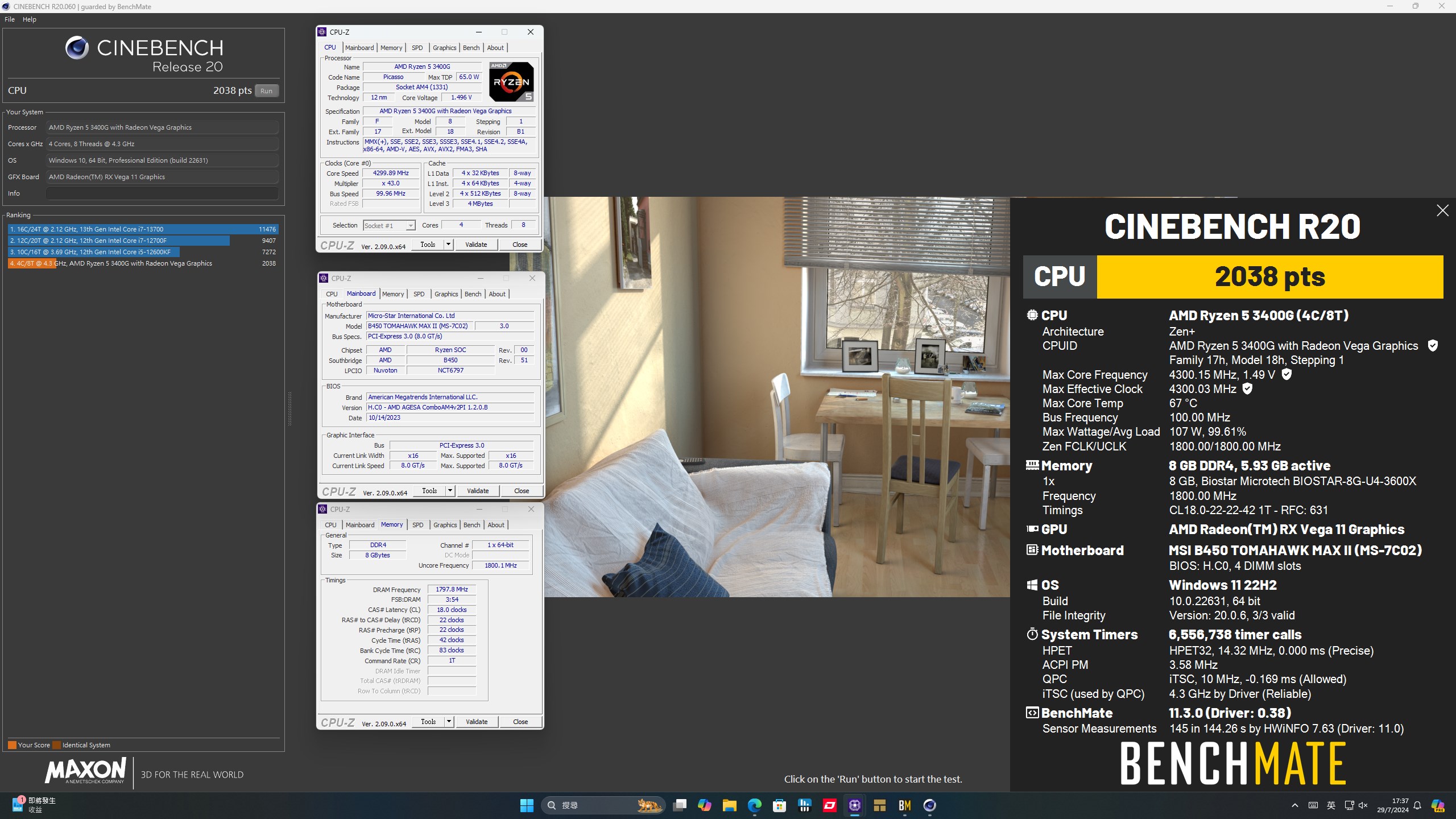The image size is (1456, 819).
Task: Click the Ryzen 5 logo in CPU-Z
Action: coord(511,81)
